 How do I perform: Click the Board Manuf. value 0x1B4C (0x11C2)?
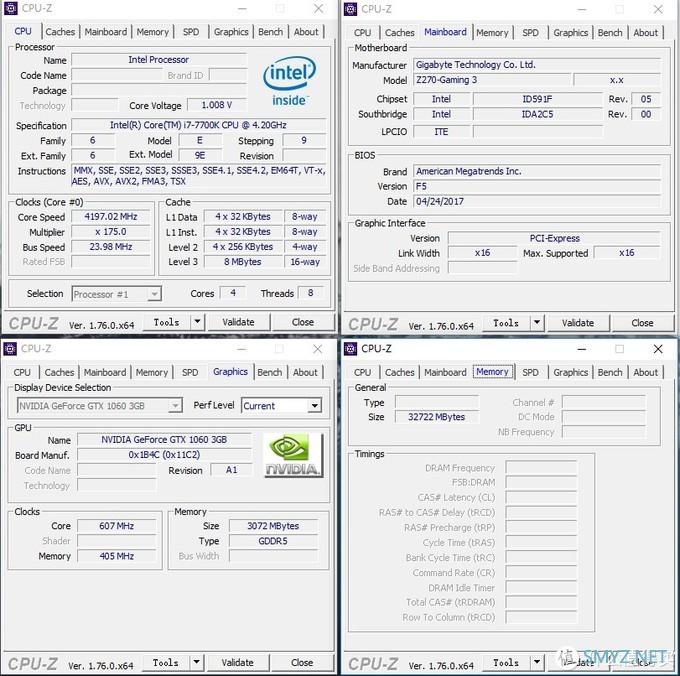(x=164, y=454)
